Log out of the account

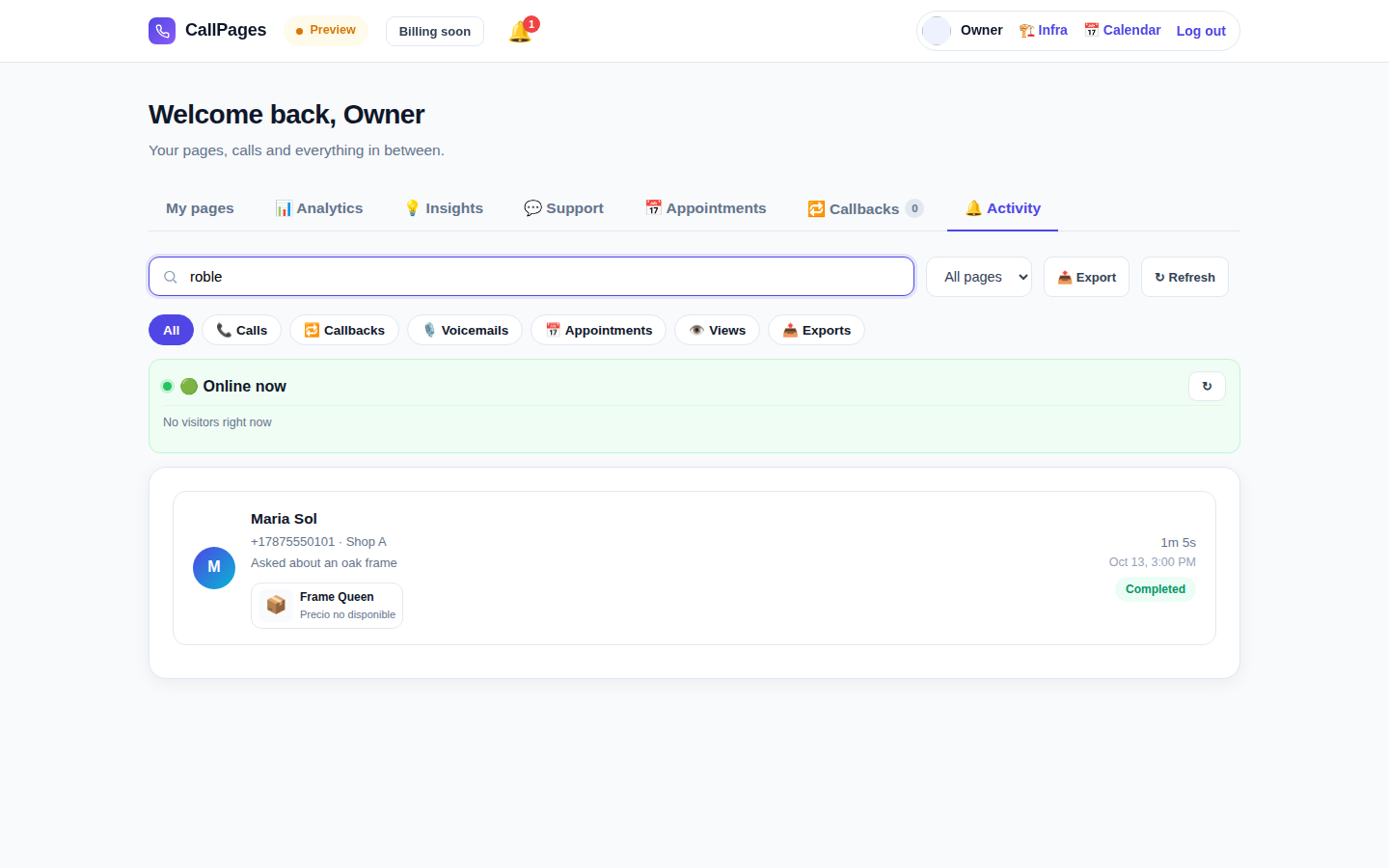1201,31
